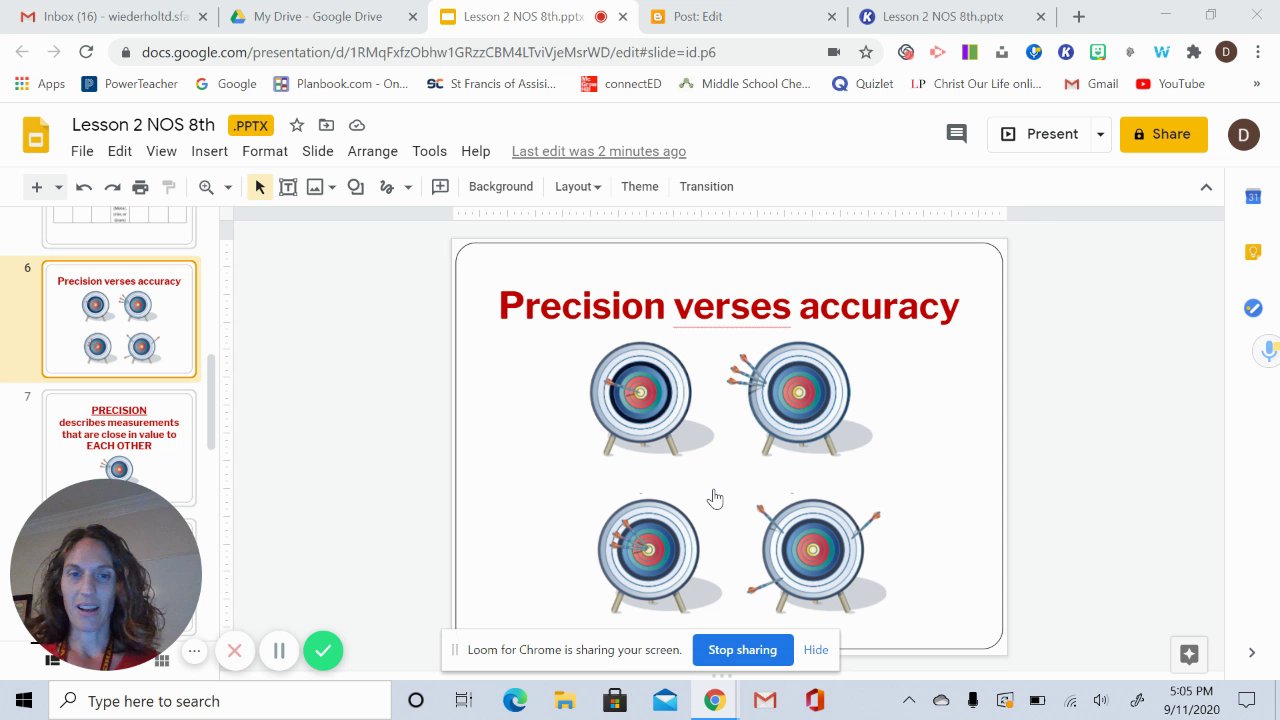Screen dimensions: 1280x720
Task: Click the undo arrow in toolbar
Action: [84, 187]
